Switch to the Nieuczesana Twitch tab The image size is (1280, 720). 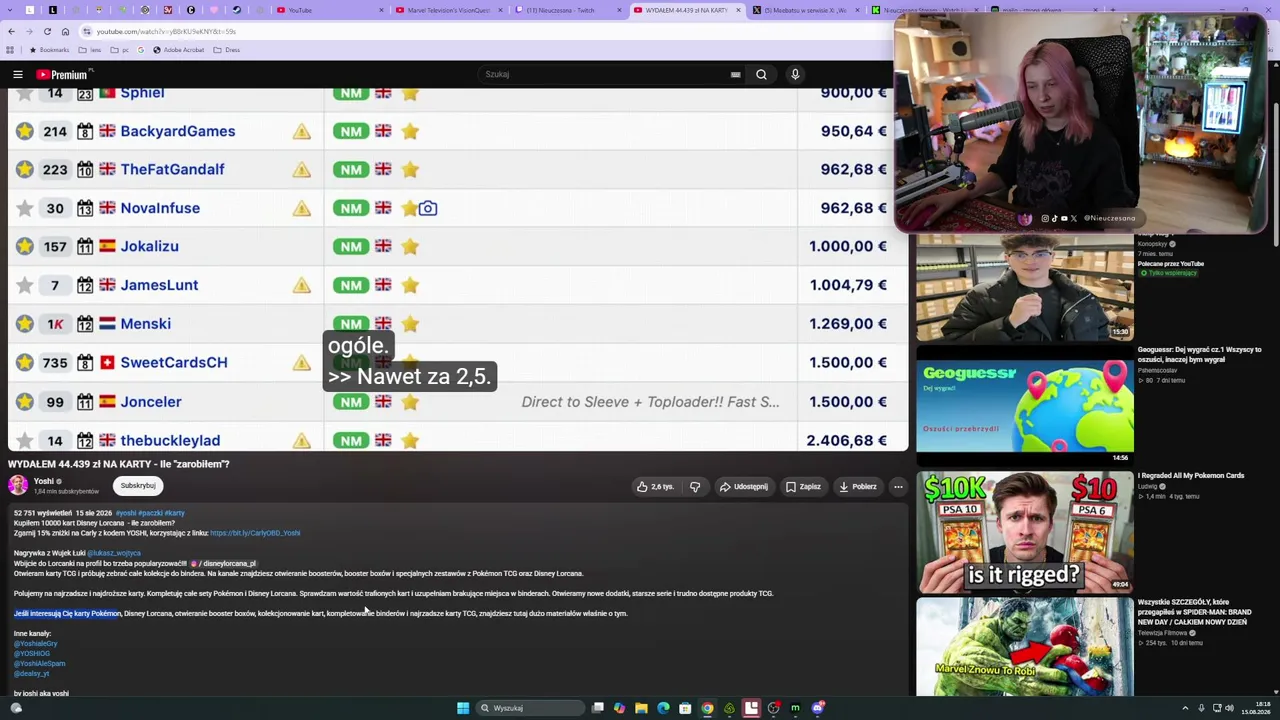coord(566,10)
